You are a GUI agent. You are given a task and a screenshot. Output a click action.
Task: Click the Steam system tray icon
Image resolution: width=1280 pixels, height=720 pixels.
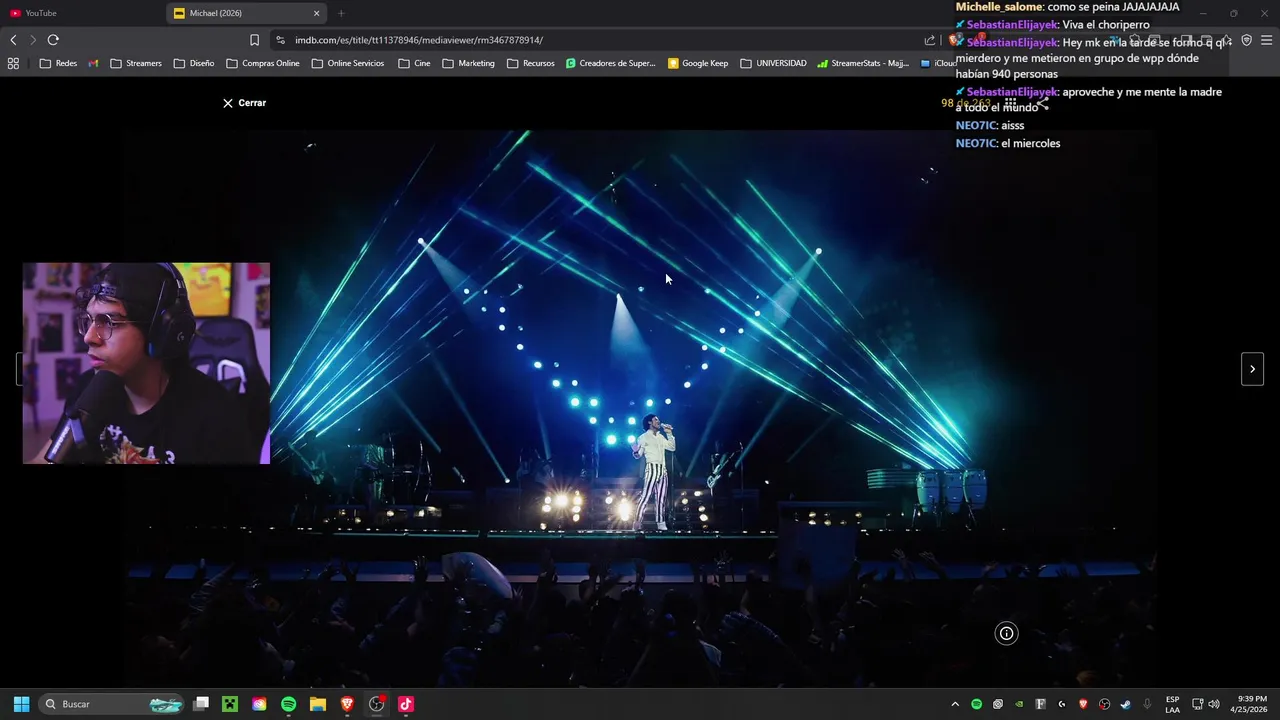pyautogui.click(x=1126, y=704)
